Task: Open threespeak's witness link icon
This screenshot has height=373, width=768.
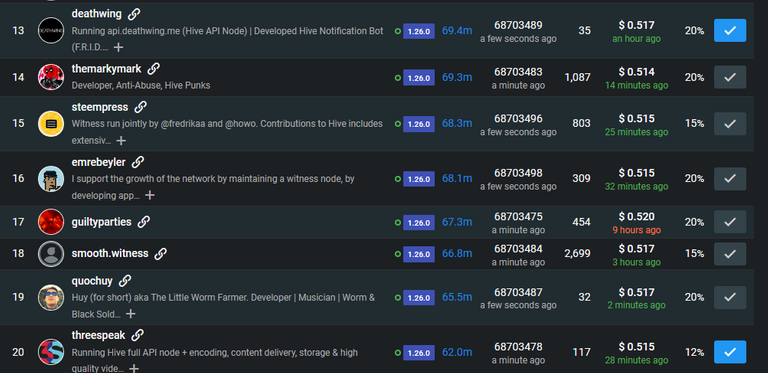Action: tap(138, 335)
